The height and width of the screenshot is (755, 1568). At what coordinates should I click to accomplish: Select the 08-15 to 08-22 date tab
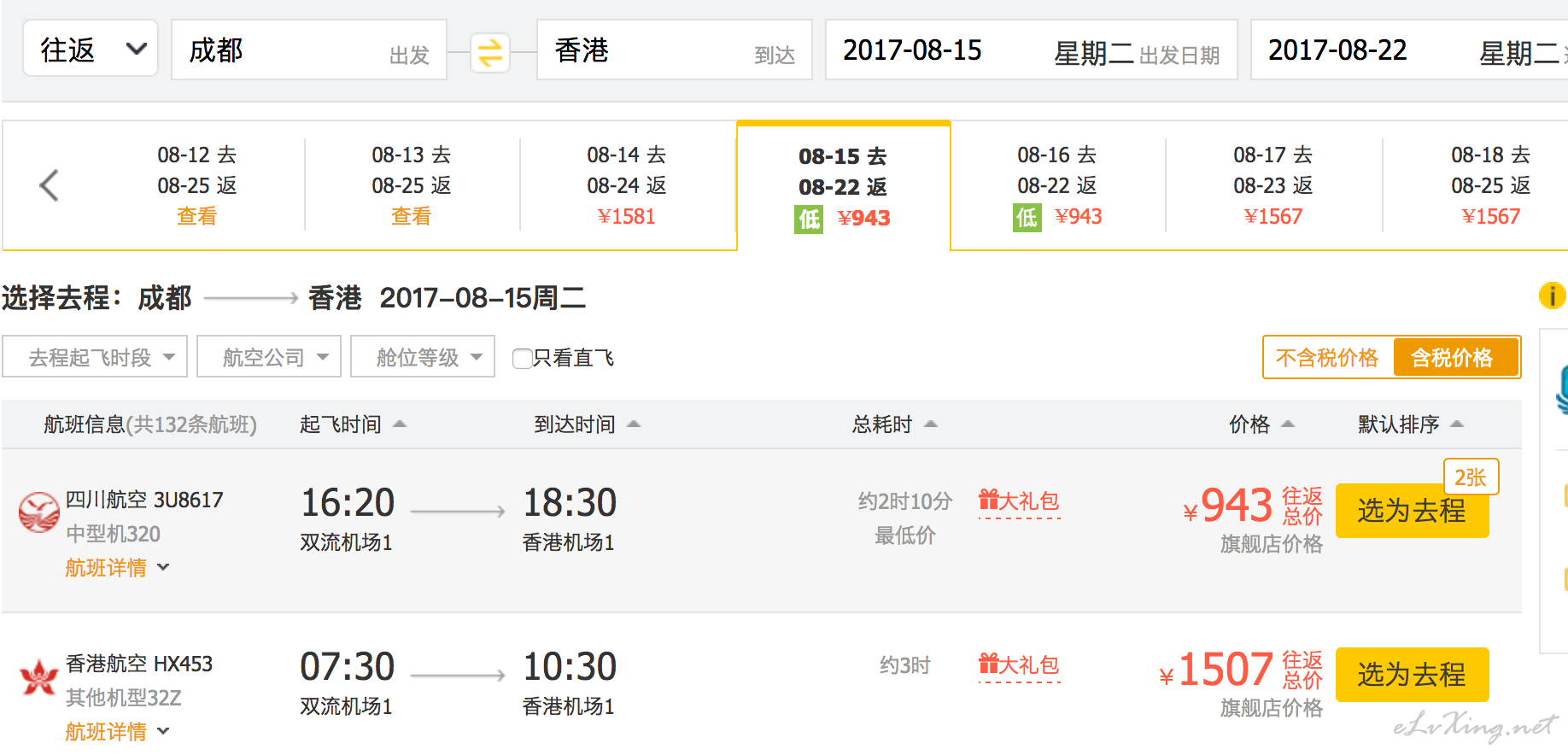pos(844,187)
